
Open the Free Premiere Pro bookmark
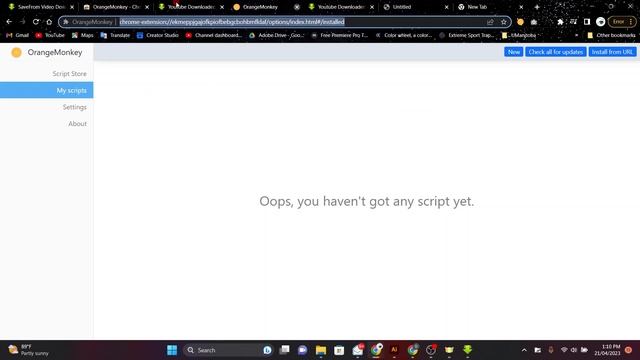tap(340, 35)
